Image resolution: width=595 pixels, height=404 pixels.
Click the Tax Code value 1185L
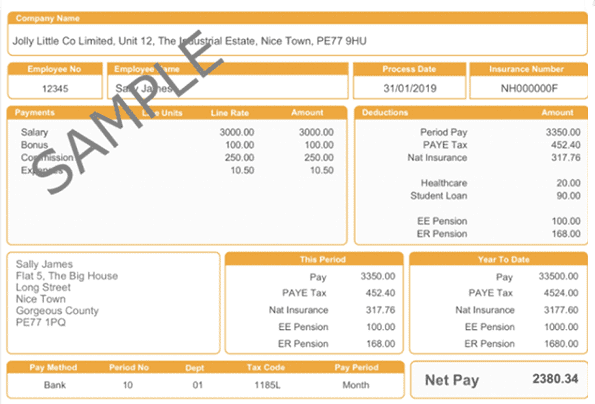(x=267, y=385)
